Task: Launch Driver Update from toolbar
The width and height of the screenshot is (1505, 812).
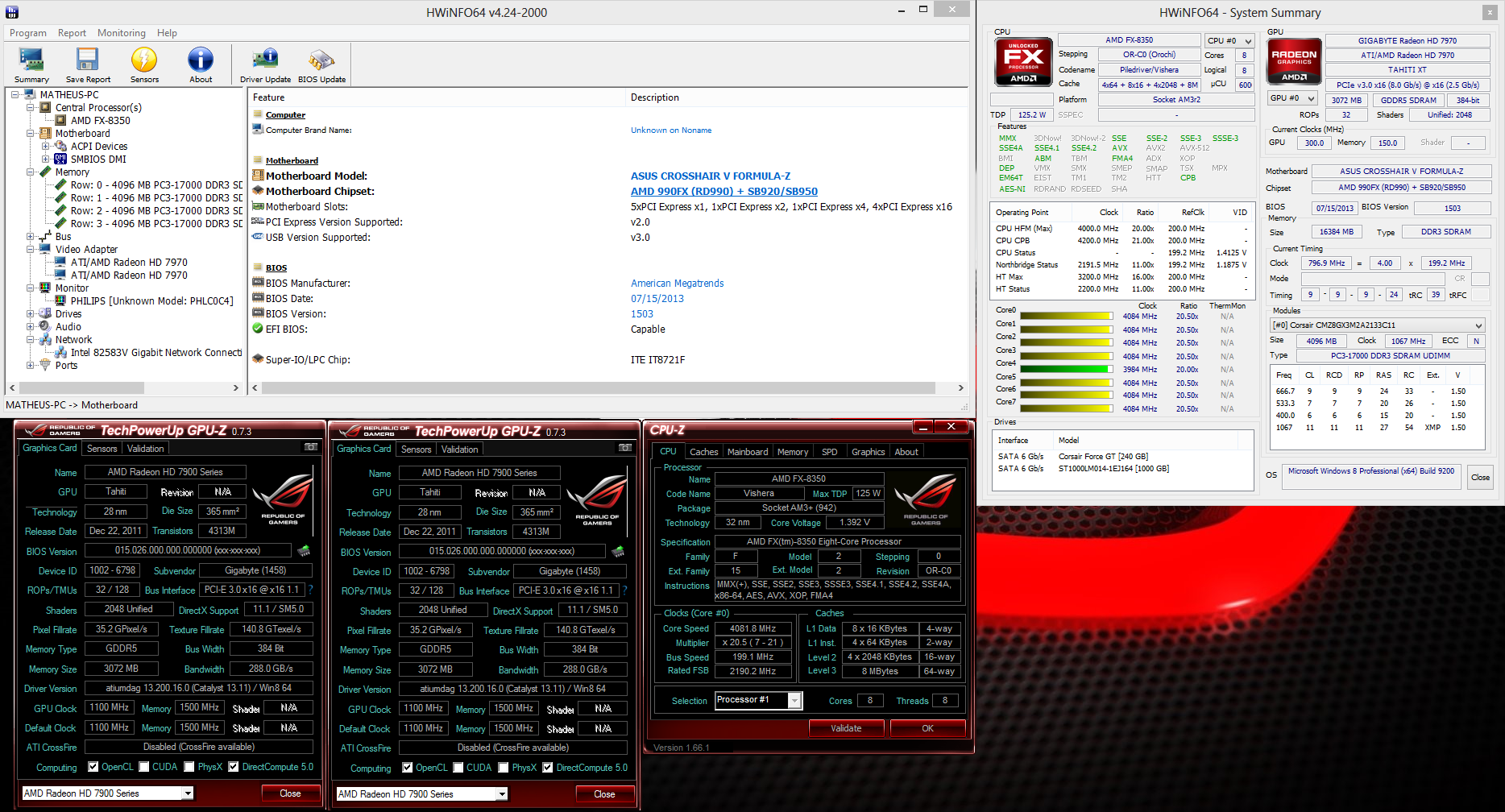Action: point(265,64)
